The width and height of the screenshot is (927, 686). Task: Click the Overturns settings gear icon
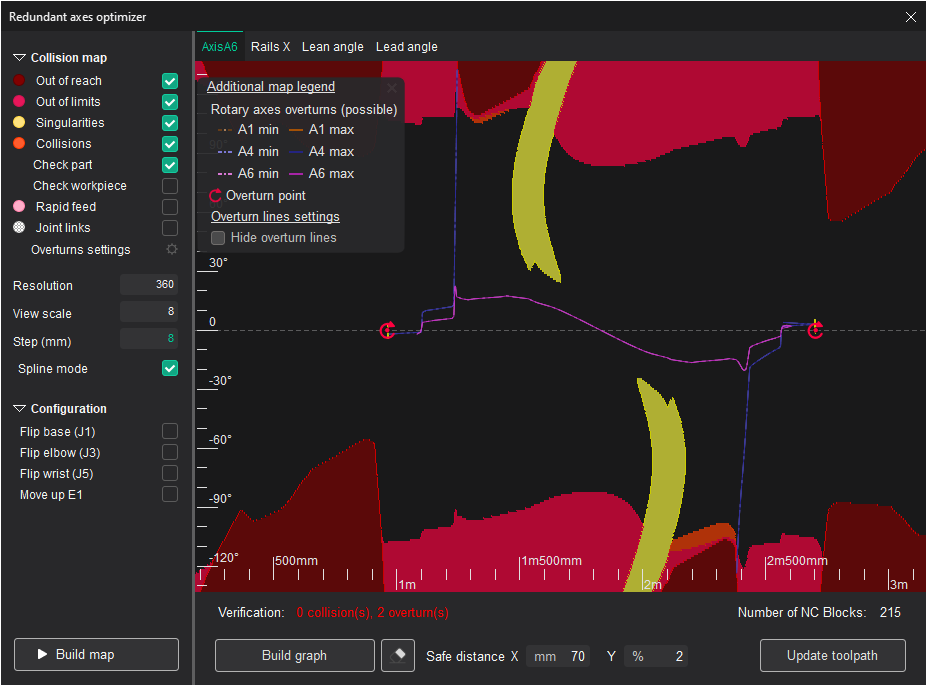pyautogui.click(x=171, y=250)
